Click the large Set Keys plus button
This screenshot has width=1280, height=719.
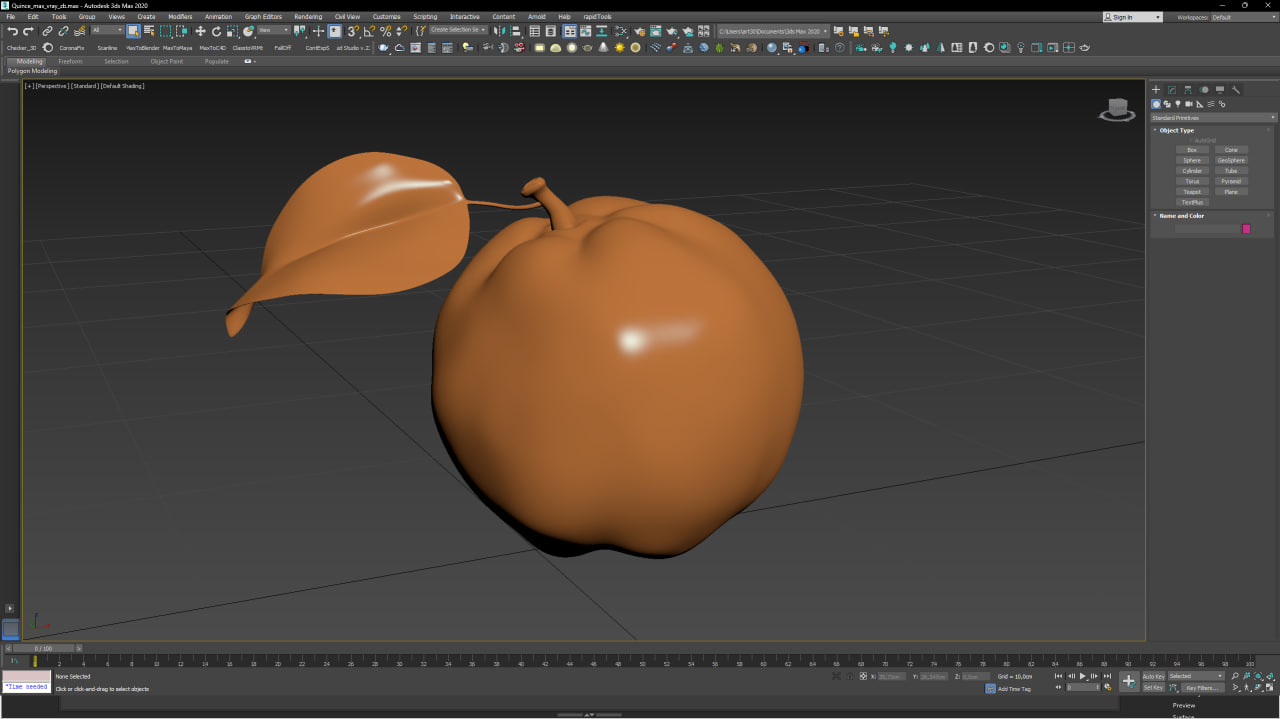click(1129, 681)
